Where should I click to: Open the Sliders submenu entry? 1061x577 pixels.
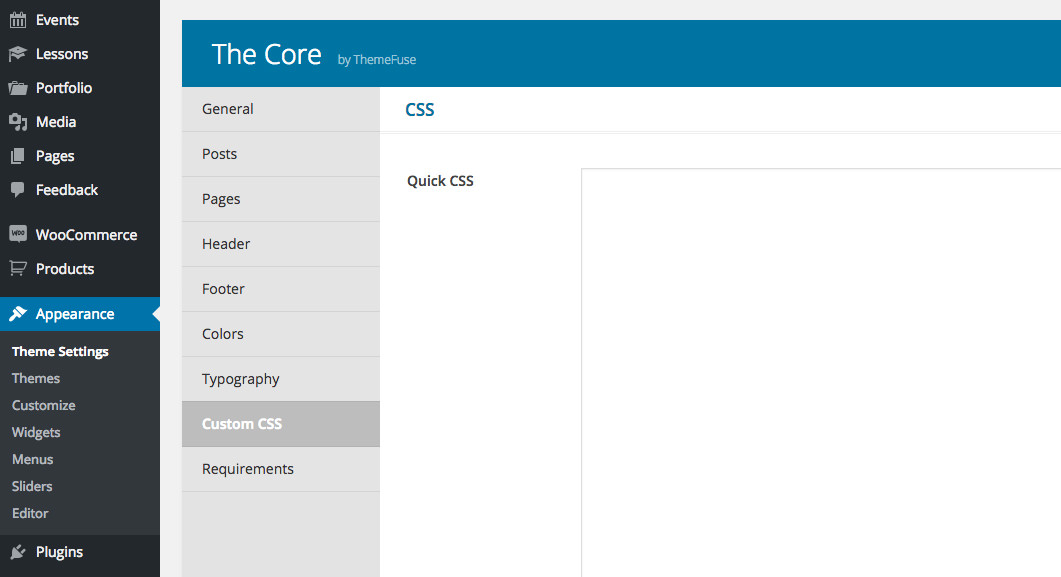click(x=32, y=486)
